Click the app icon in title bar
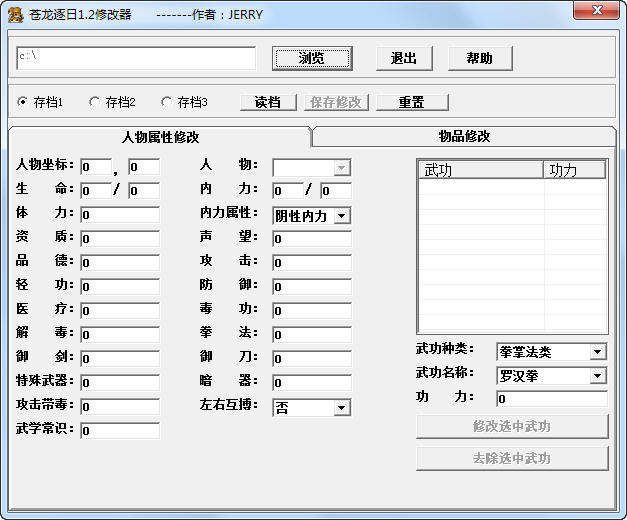627x520 pixels. coord(16,15)
